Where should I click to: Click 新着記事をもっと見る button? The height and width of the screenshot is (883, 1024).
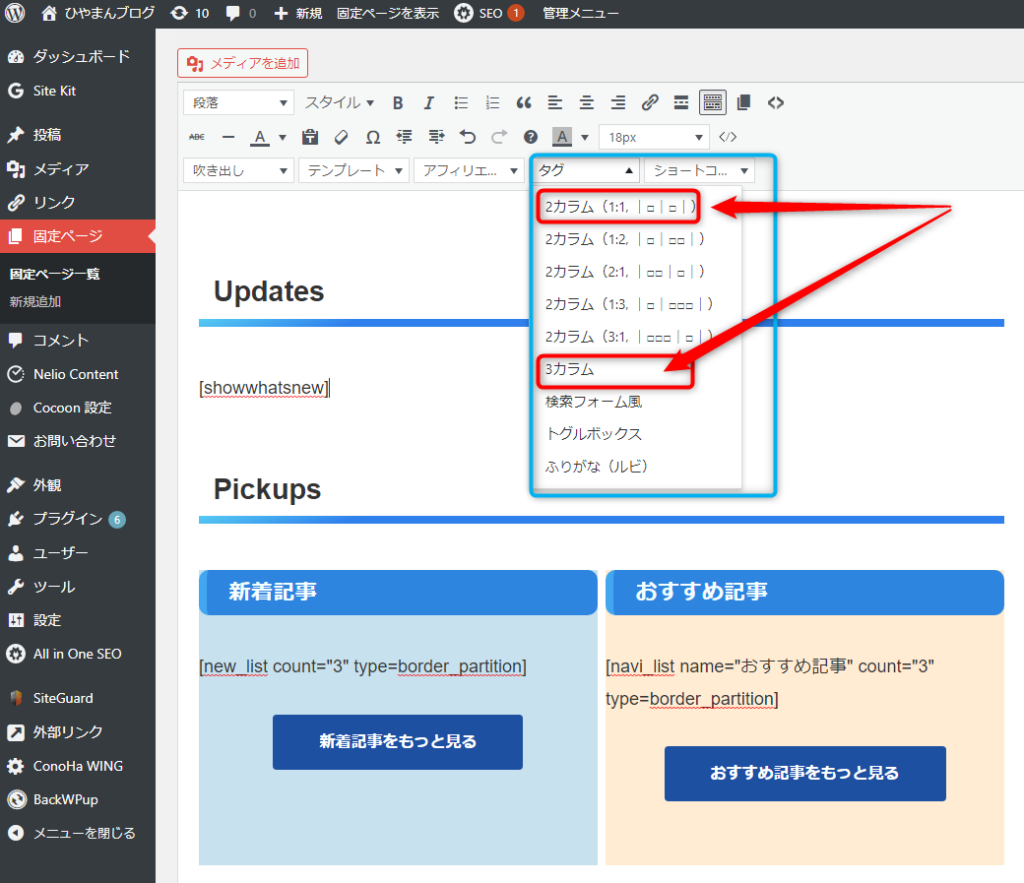(397, 742)
